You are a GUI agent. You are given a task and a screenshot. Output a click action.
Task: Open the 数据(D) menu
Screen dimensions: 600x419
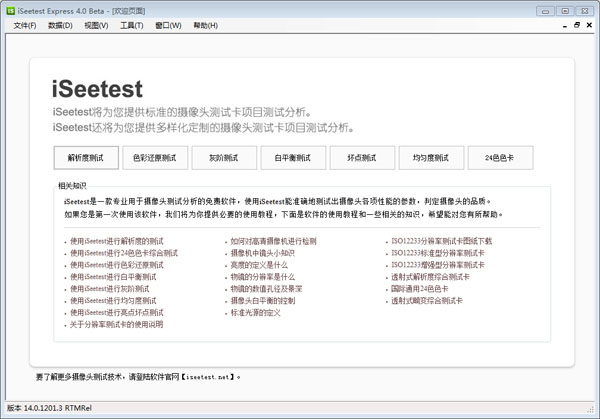click(x=60, y=26)
